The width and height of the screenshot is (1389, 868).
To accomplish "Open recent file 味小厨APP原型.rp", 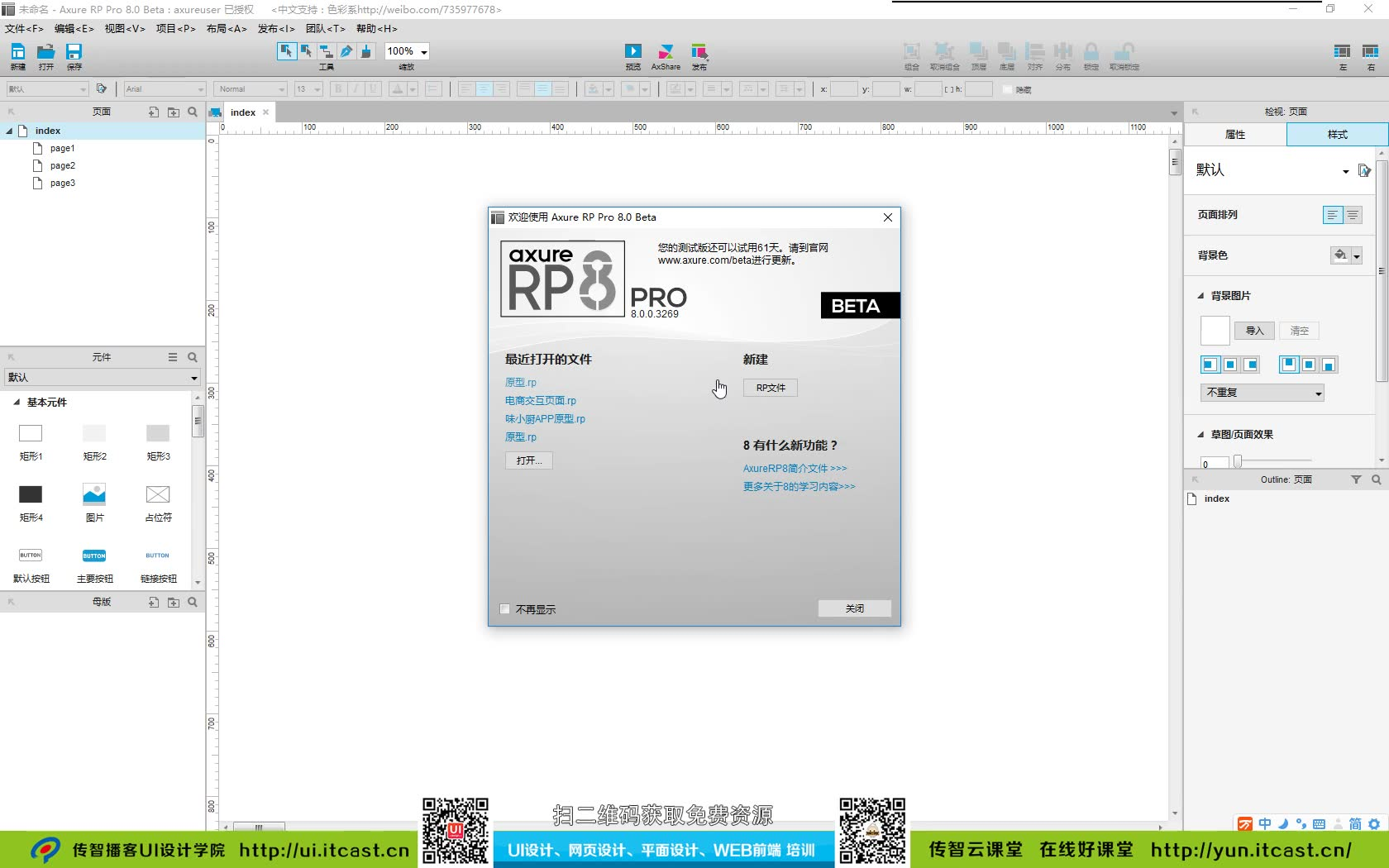I will tap(546, 419).
